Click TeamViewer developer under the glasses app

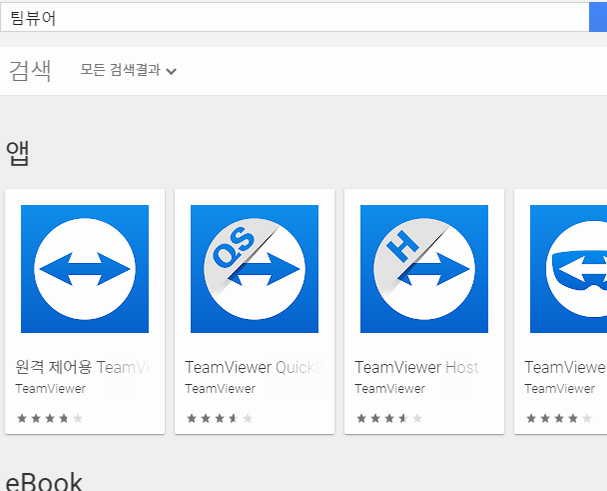click(559, 389)
